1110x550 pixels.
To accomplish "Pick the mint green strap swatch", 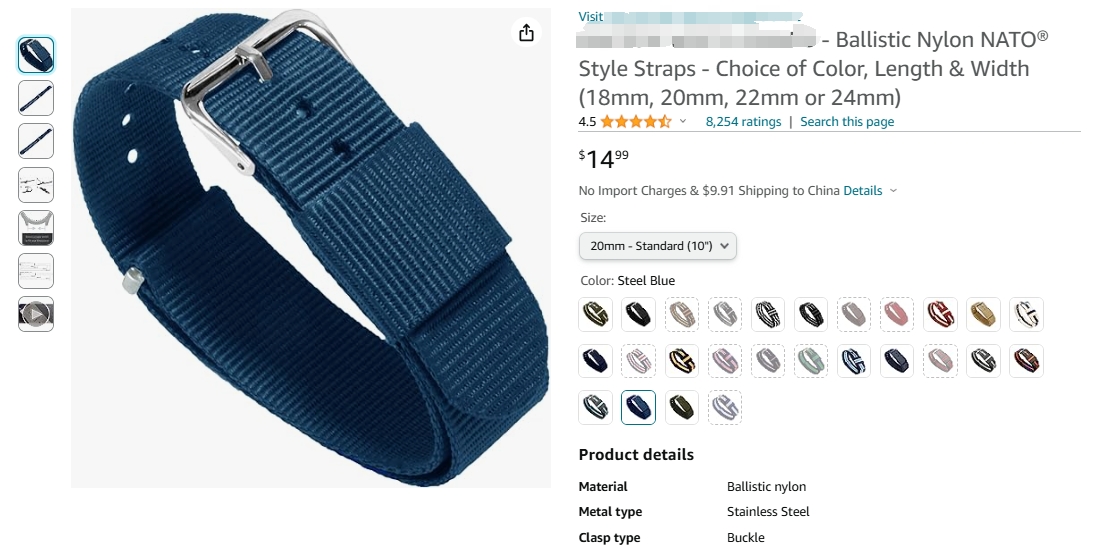I will pos(811,361).
